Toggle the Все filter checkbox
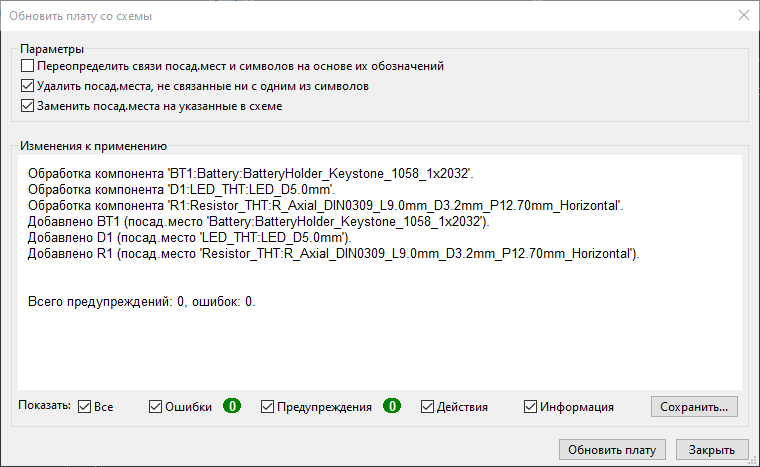Viewport: 760px width, 467px height. 85,407
